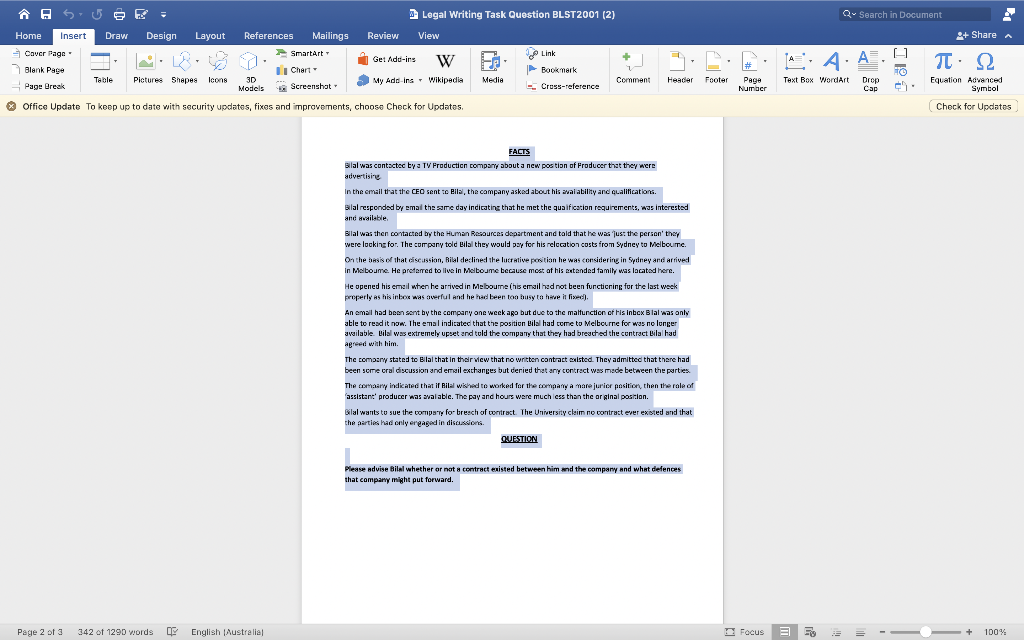The image size is (1024, 640).
Task: Open the Design tab
Action: pos(161,36)
